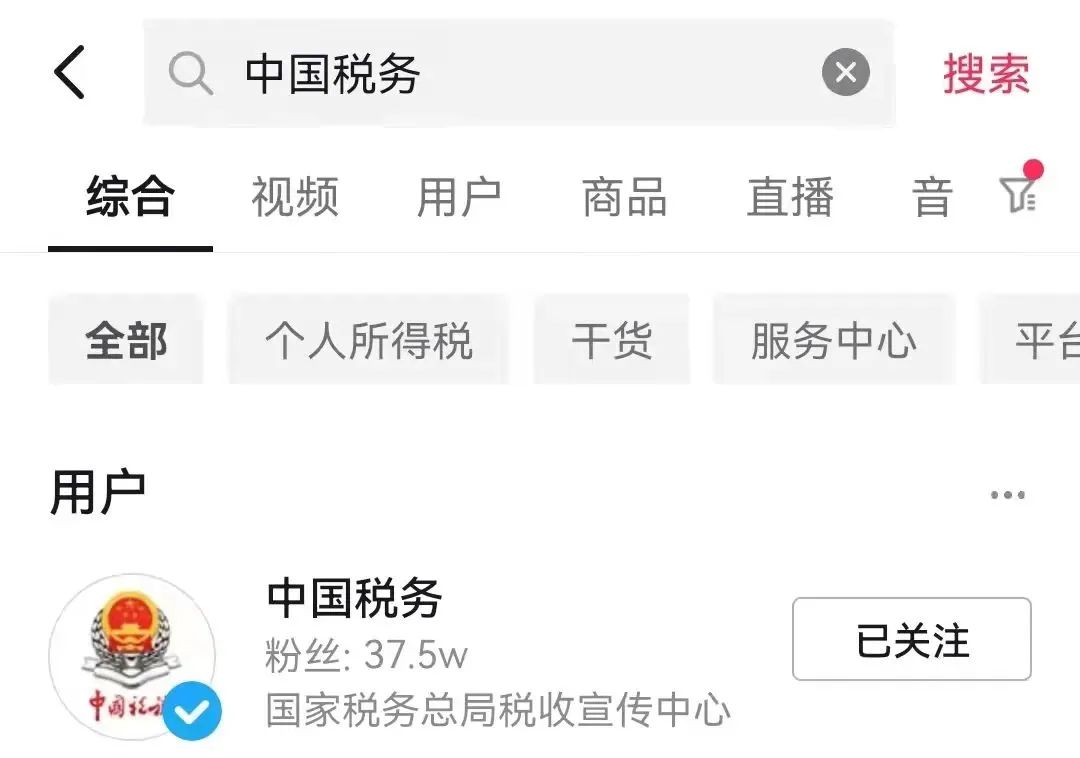This screenshot has height=758, width=1080.
Task: Click the magnifying glass search icon
Action: [x=190, y=72]
